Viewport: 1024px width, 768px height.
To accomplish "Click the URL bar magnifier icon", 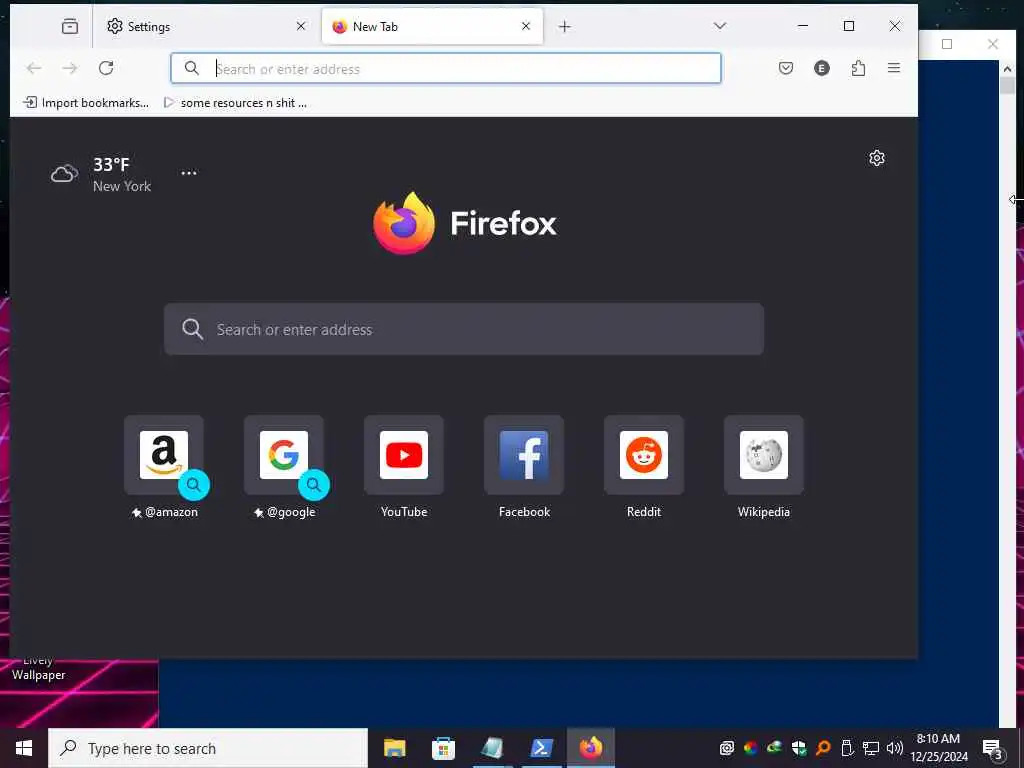I will pyautogui.click(x=191, y=68).
